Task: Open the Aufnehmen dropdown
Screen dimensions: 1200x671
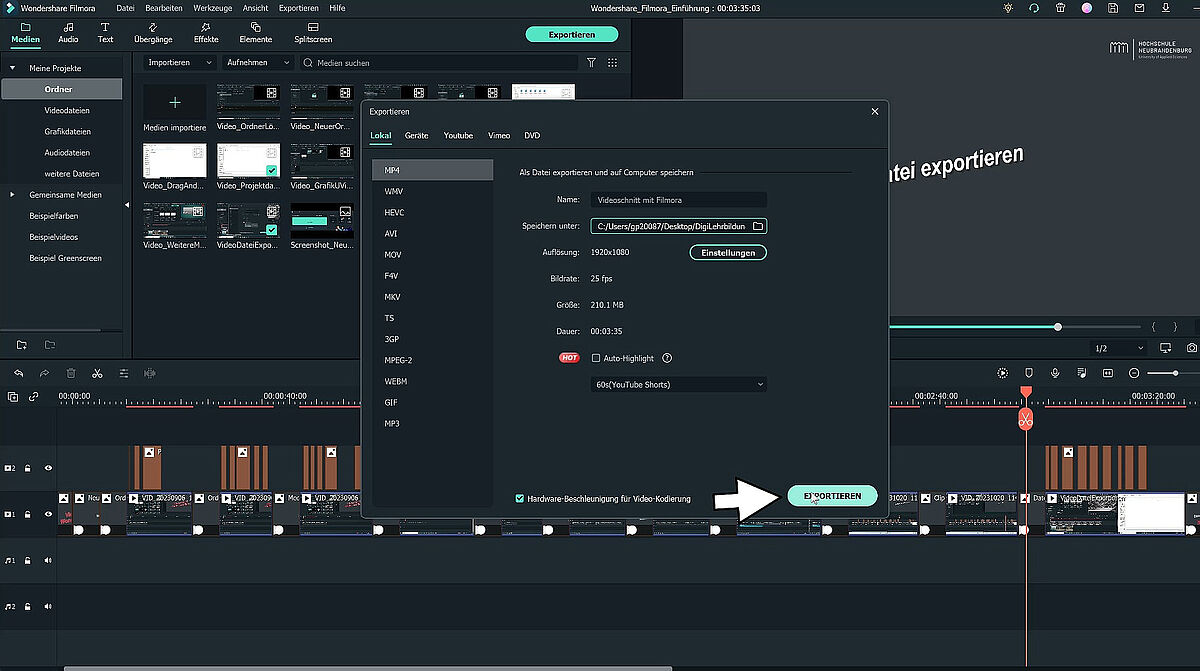Action: pos(258,62)
